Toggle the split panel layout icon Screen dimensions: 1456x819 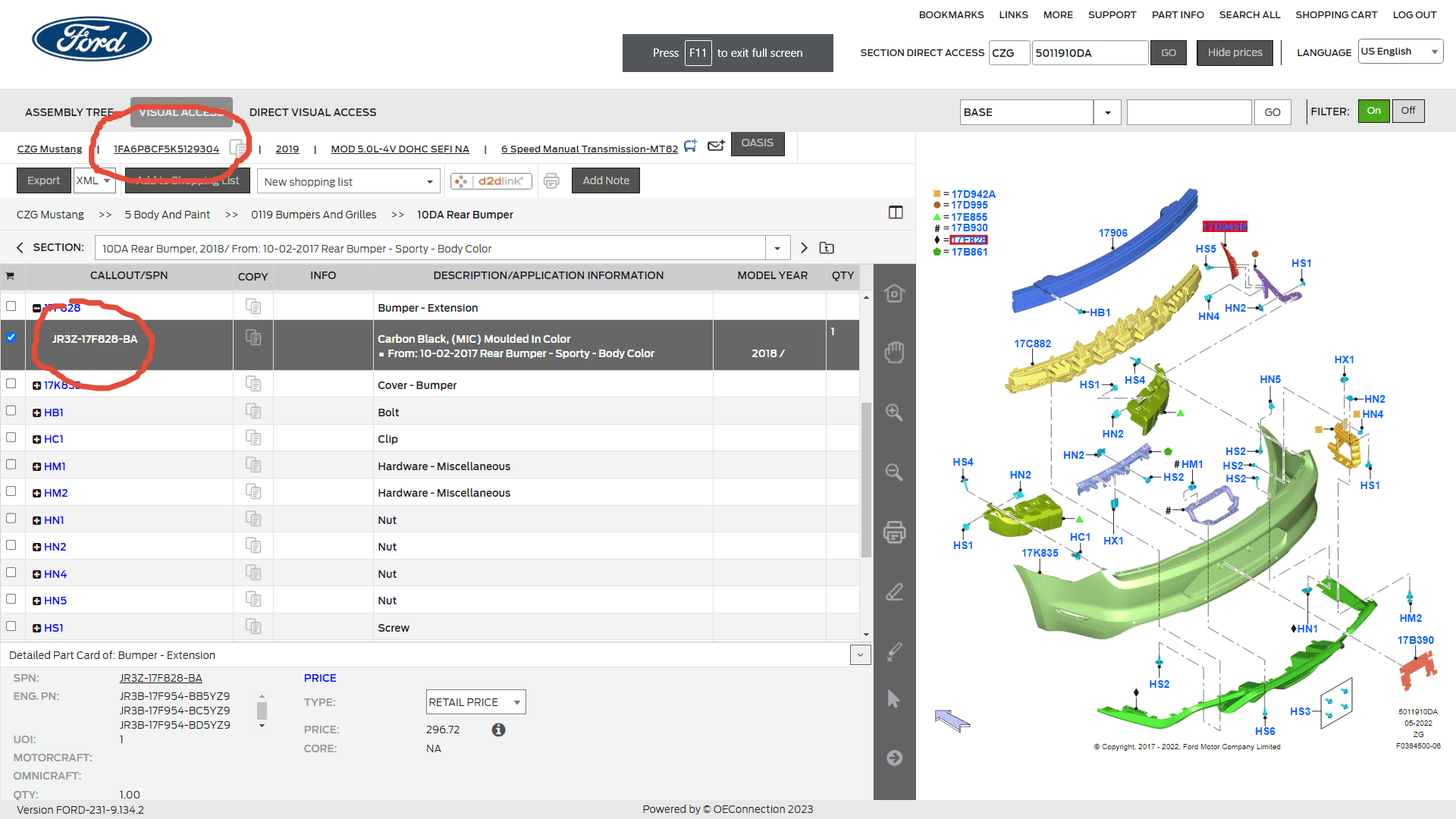click(896, 212)
